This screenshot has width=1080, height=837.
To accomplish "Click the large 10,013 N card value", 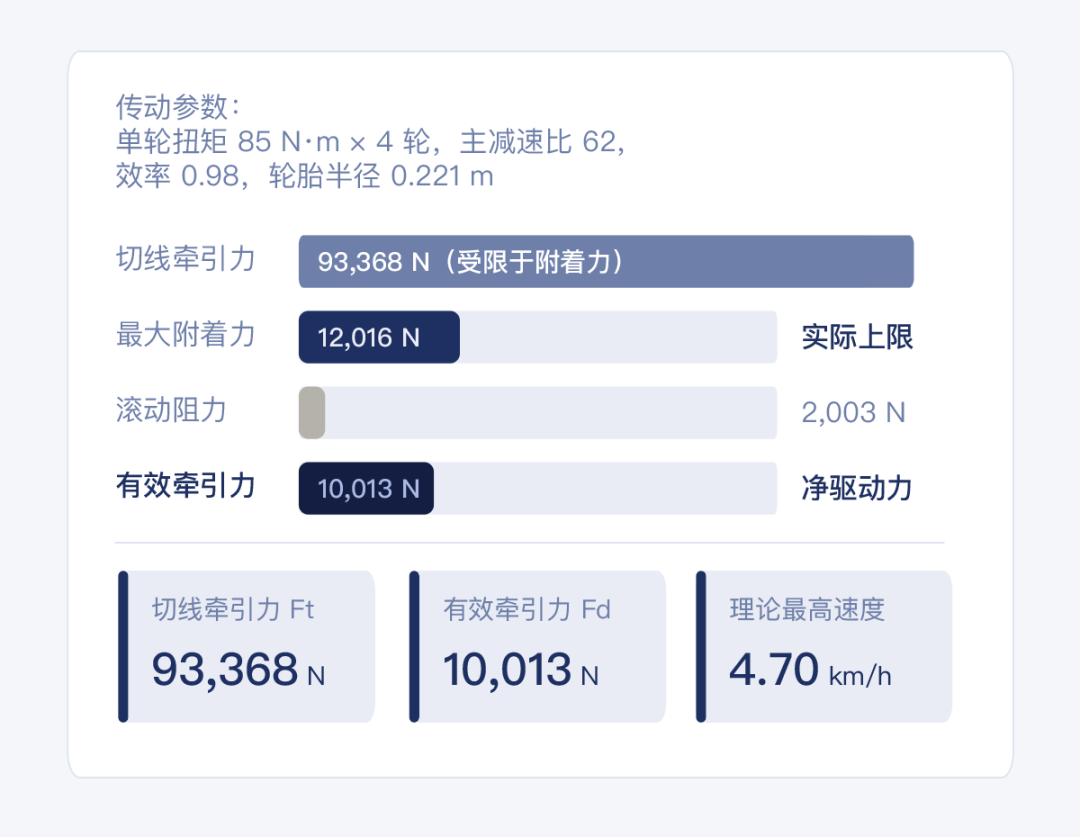I will pos(520,670).
